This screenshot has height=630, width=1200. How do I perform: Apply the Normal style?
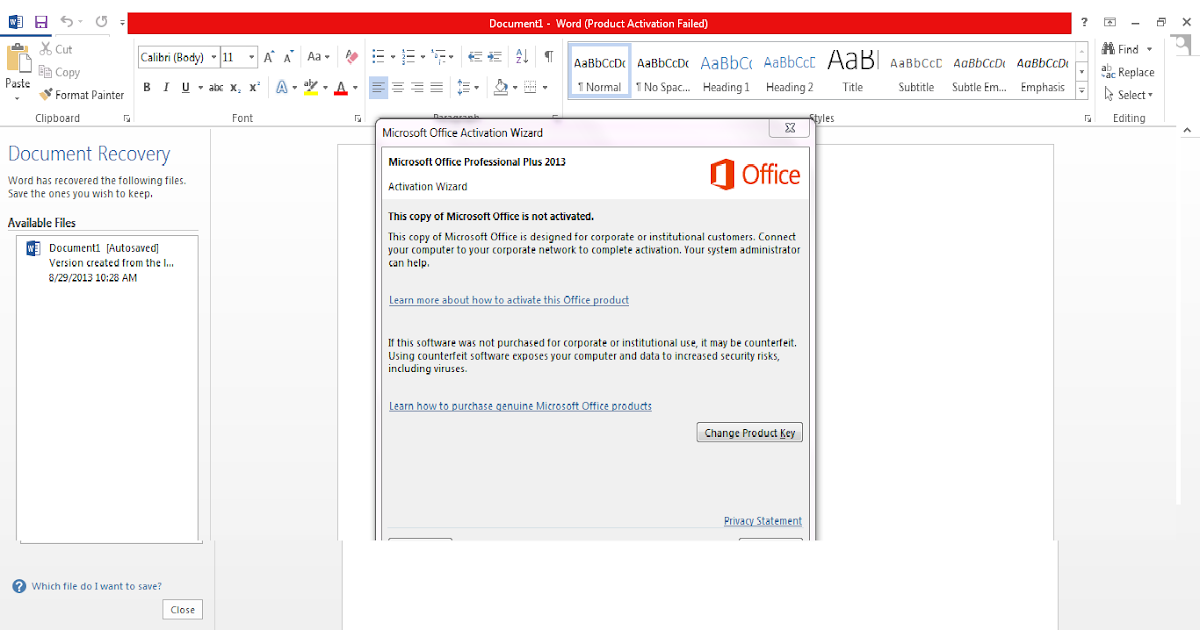[600, 71]
